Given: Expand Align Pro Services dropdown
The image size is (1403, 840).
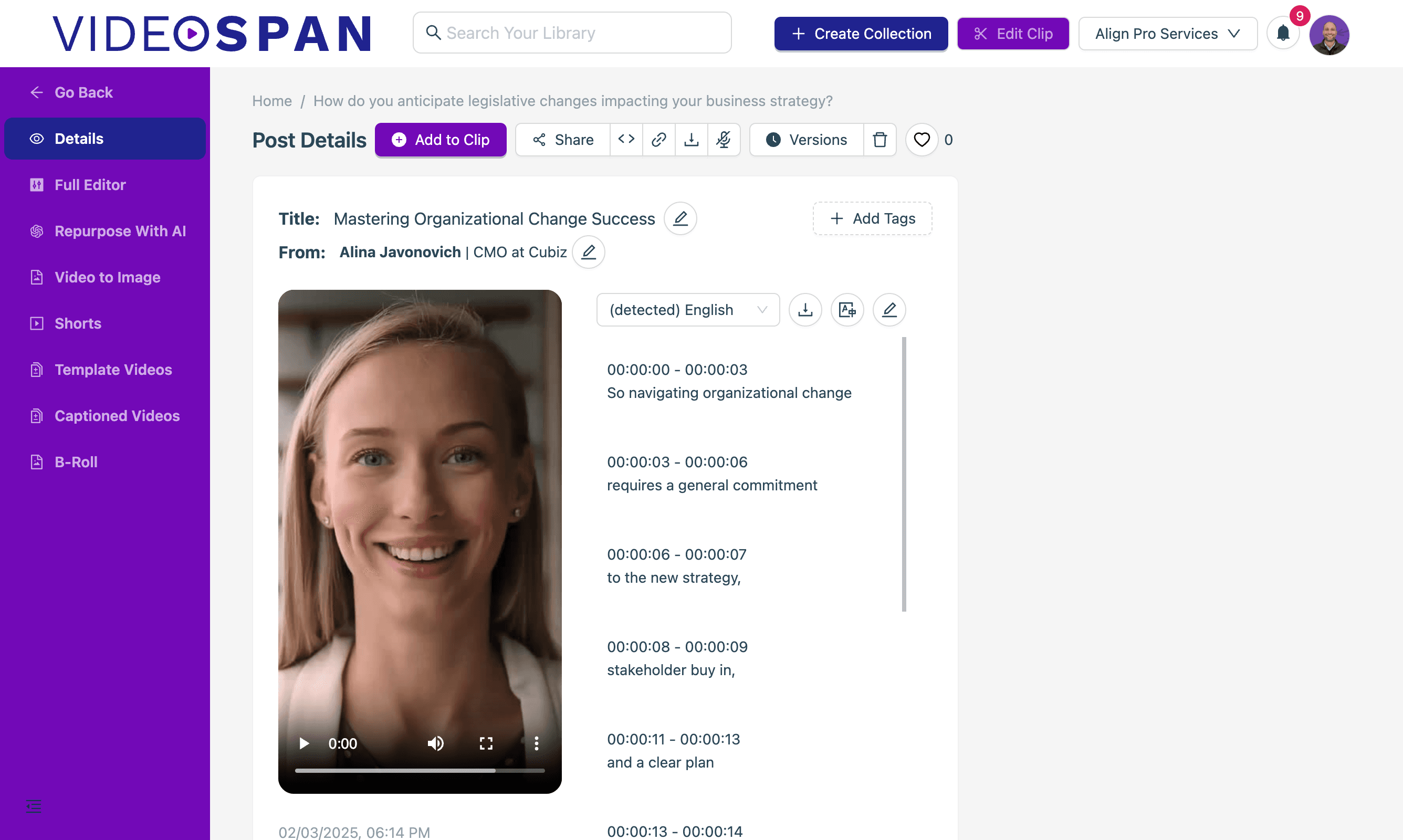Looking at the screenshot, I should 1167,34.
